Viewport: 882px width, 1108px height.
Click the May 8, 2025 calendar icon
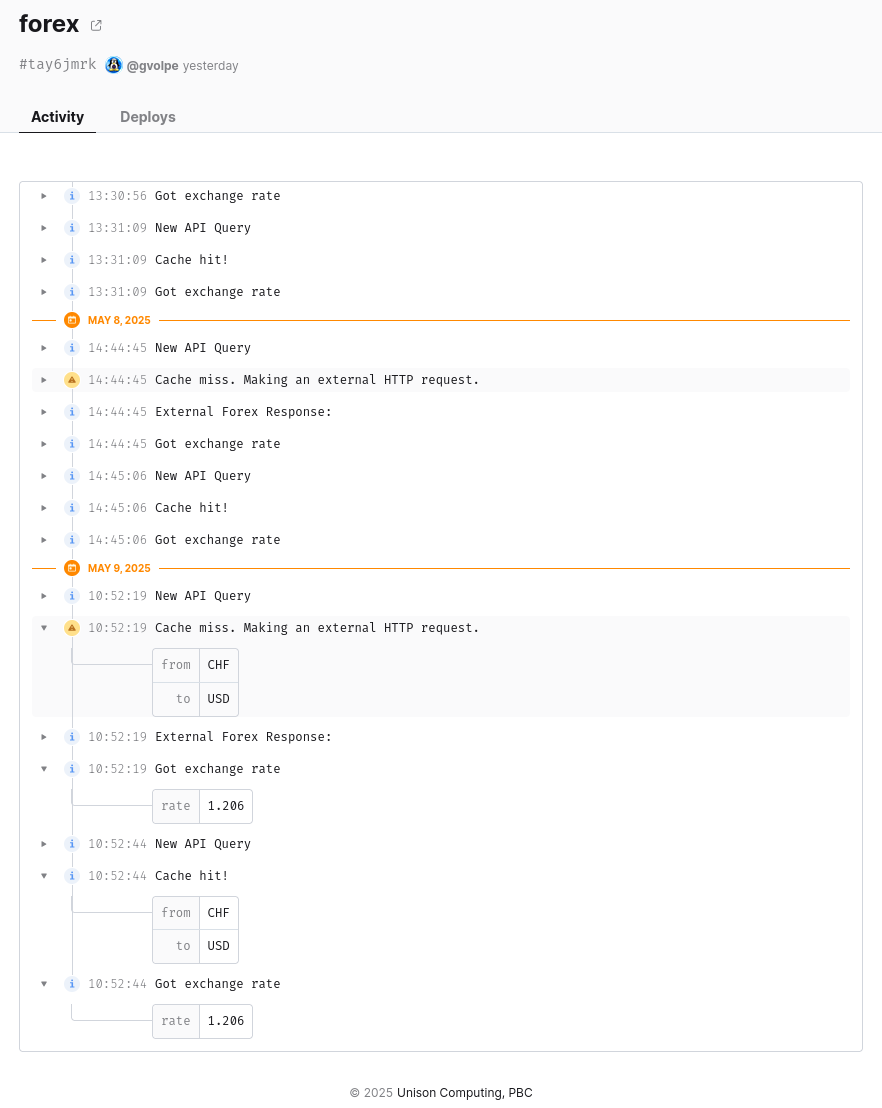72,320
